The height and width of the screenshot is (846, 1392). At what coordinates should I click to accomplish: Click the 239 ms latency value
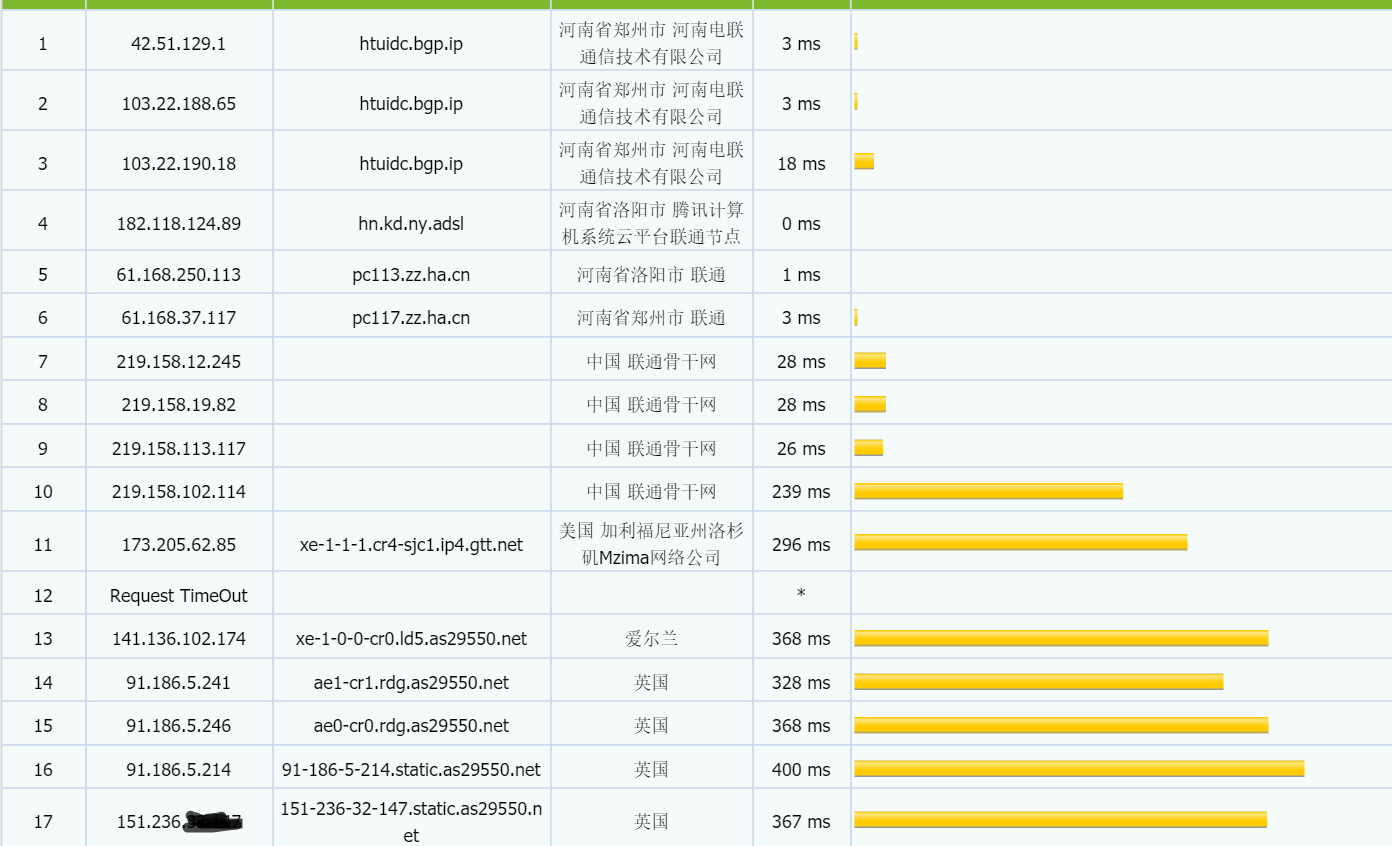tap(801, 492)
